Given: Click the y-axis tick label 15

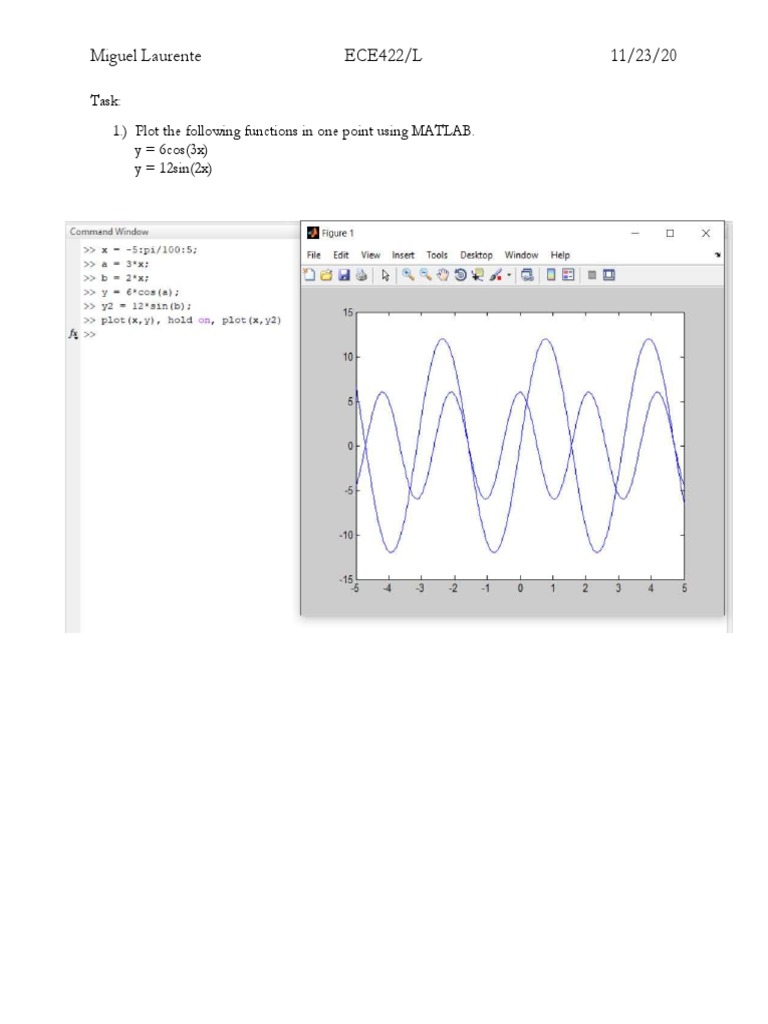Looking at the screenshot, I should tap(347, 313).
